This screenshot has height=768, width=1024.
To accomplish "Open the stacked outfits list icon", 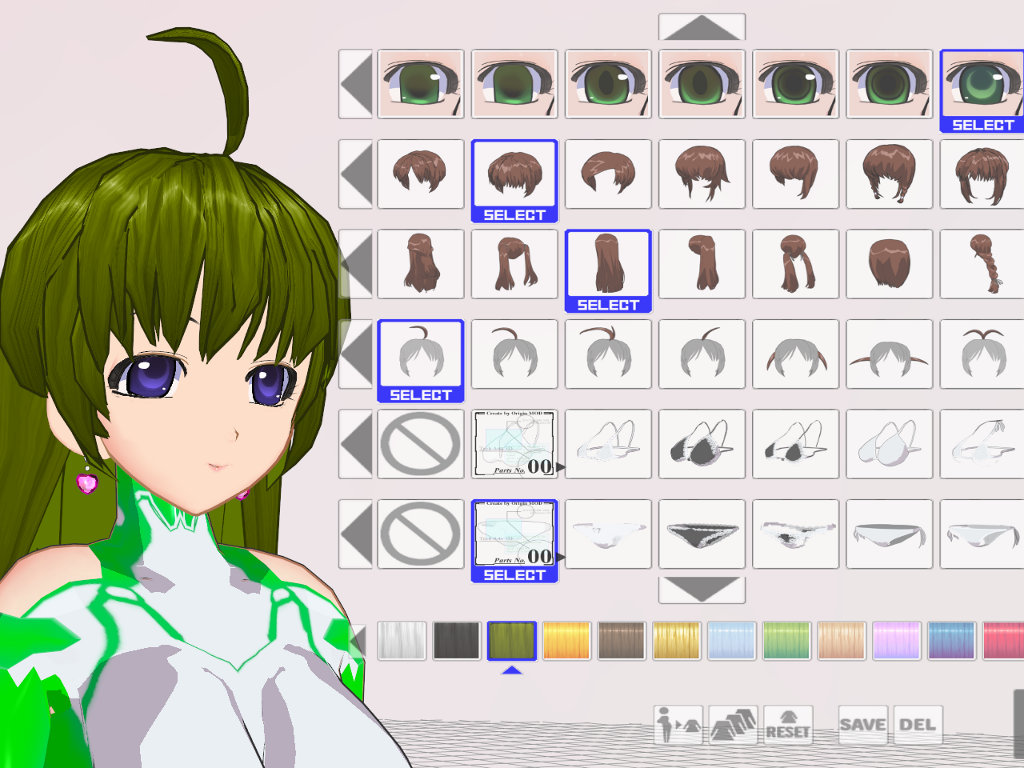I will coord(733,725).
